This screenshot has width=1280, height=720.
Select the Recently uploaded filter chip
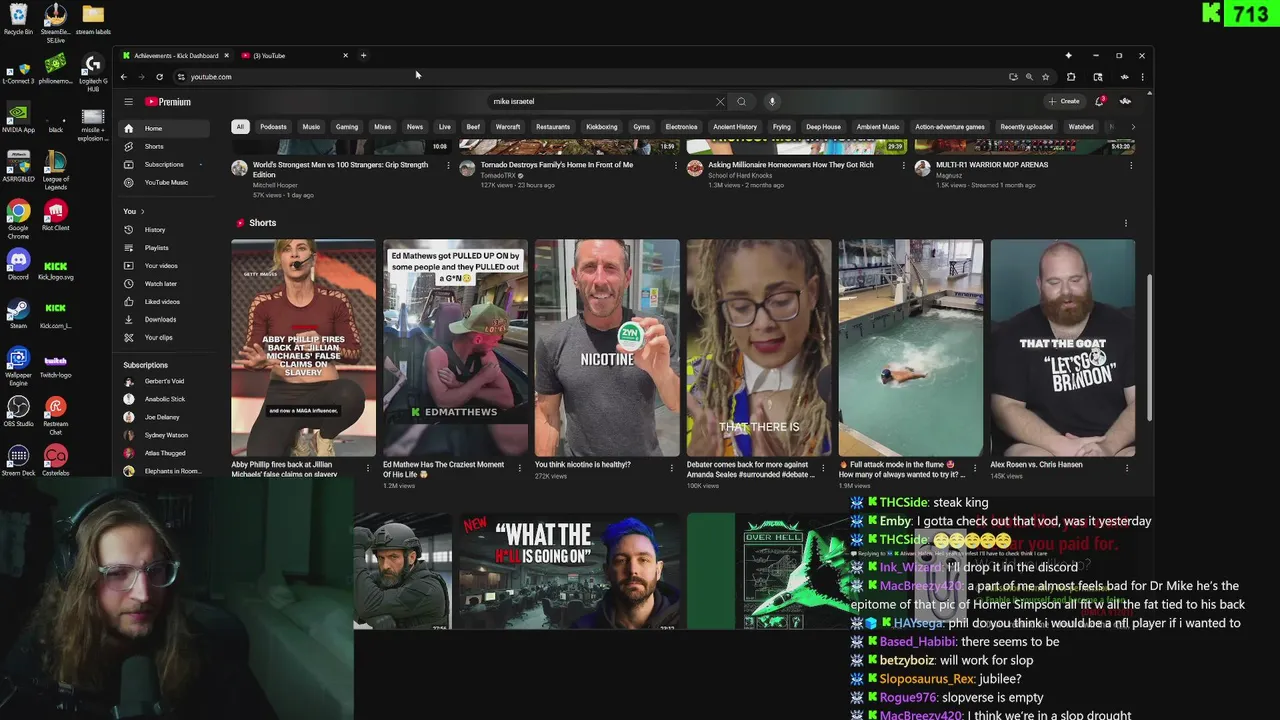point(1026,127)
